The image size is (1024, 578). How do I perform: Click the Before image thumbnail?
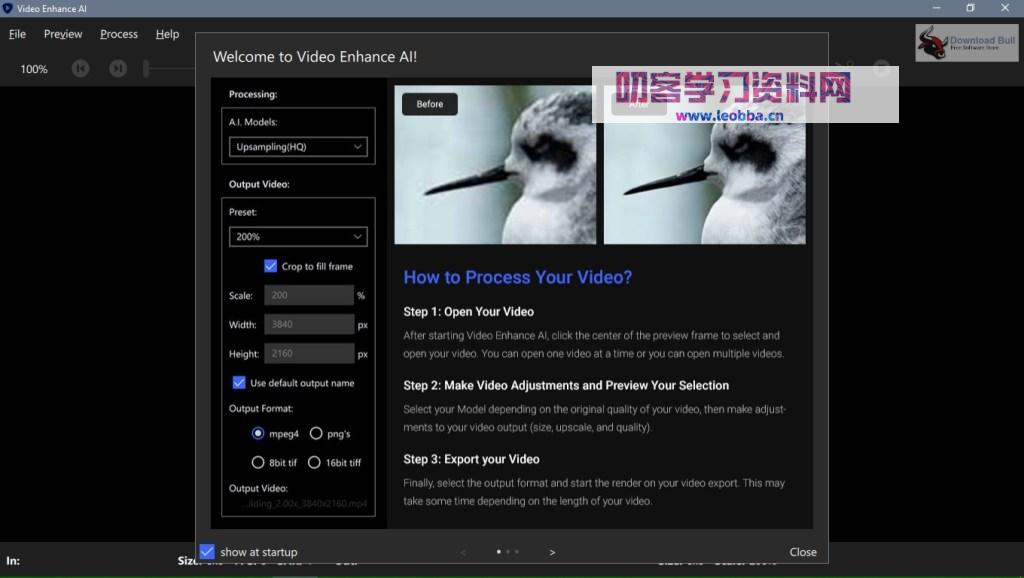[495, 165]
